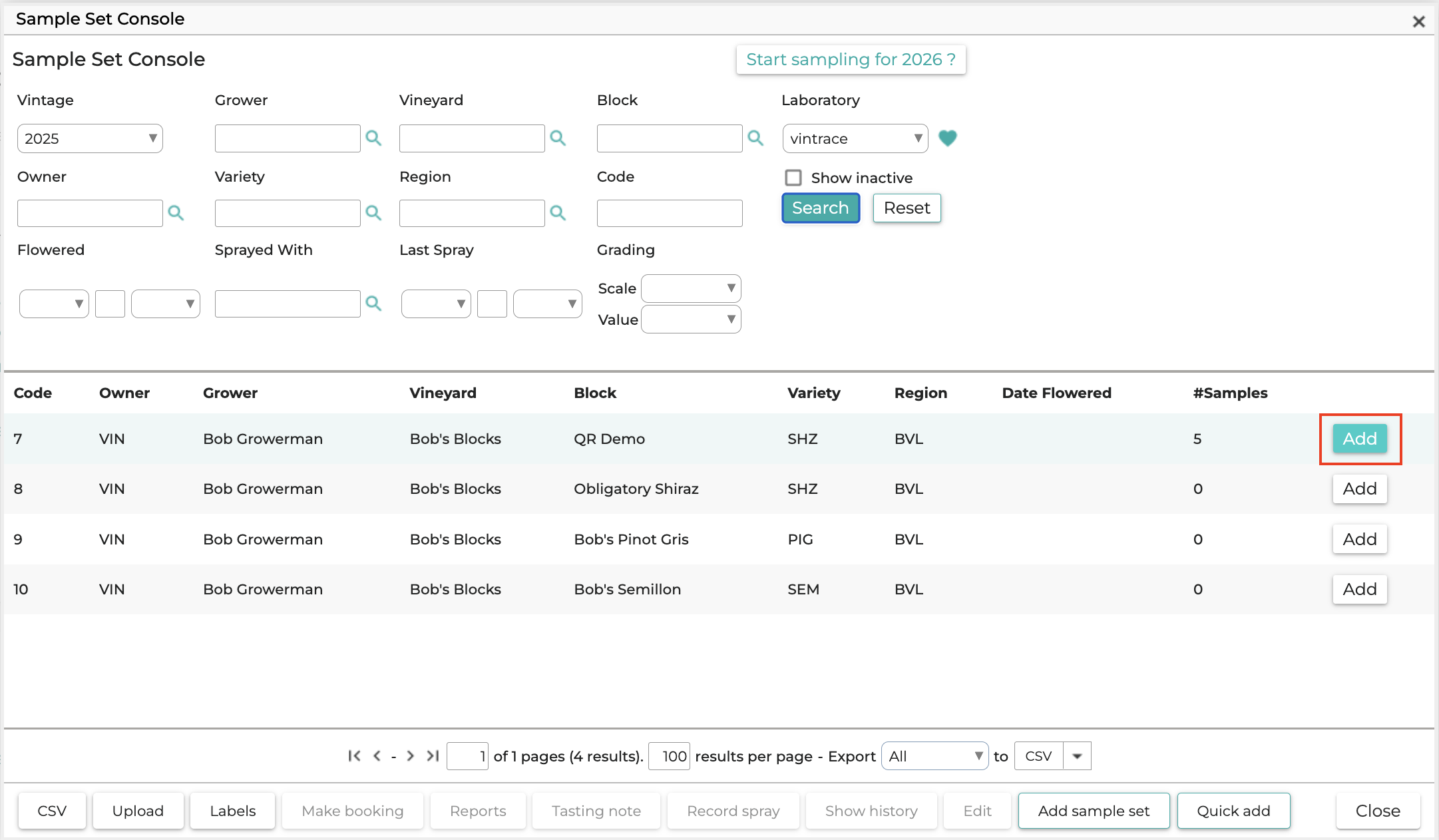
Task: Click the QR Demo block cell
Action: [x=609, y=439]
